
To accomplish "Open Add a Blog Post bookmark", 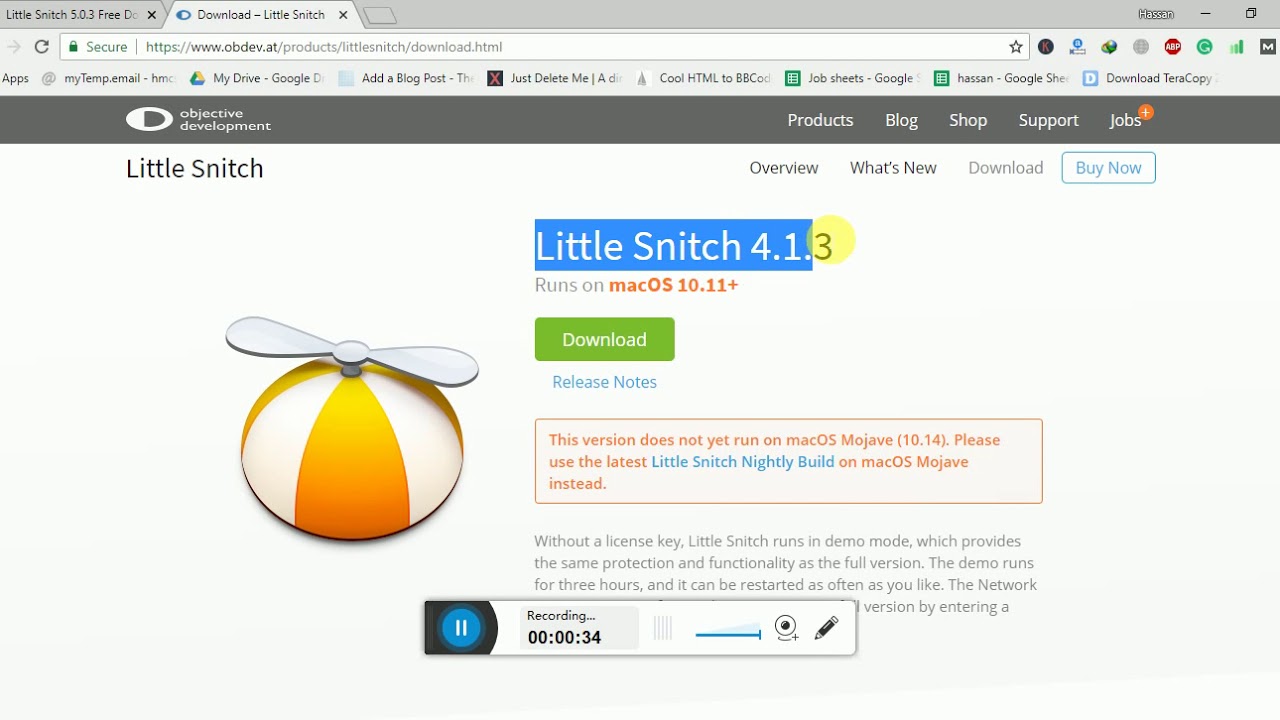I will (407, 78).
